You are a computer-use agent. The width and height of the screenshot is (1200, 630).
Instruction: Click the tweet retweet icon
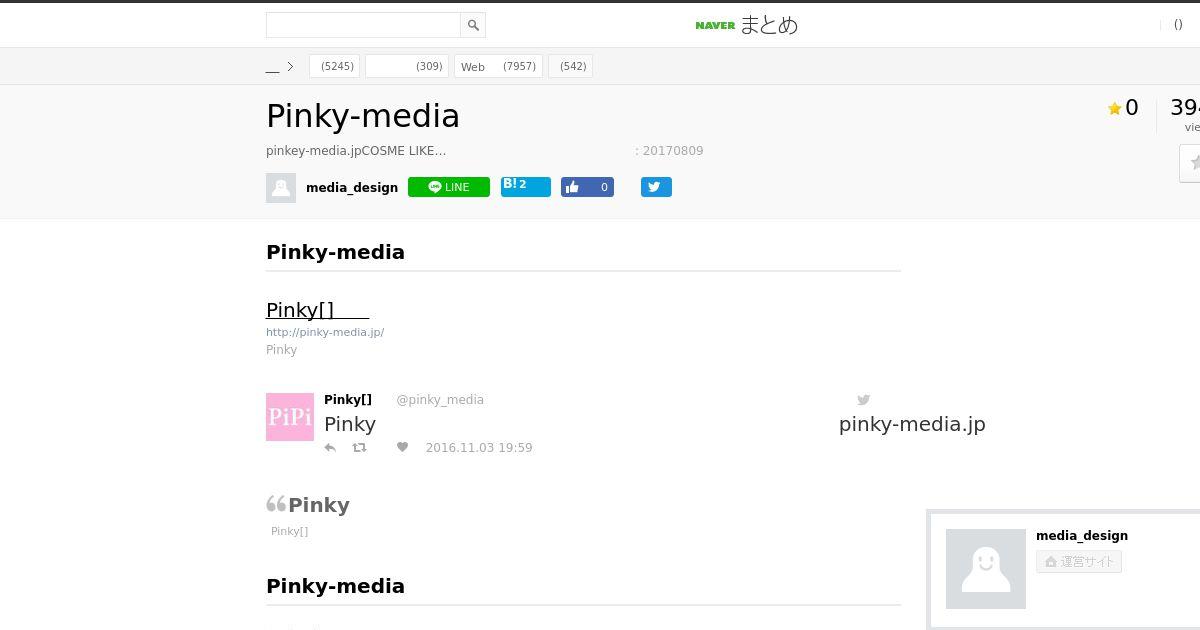click(359, 448)
